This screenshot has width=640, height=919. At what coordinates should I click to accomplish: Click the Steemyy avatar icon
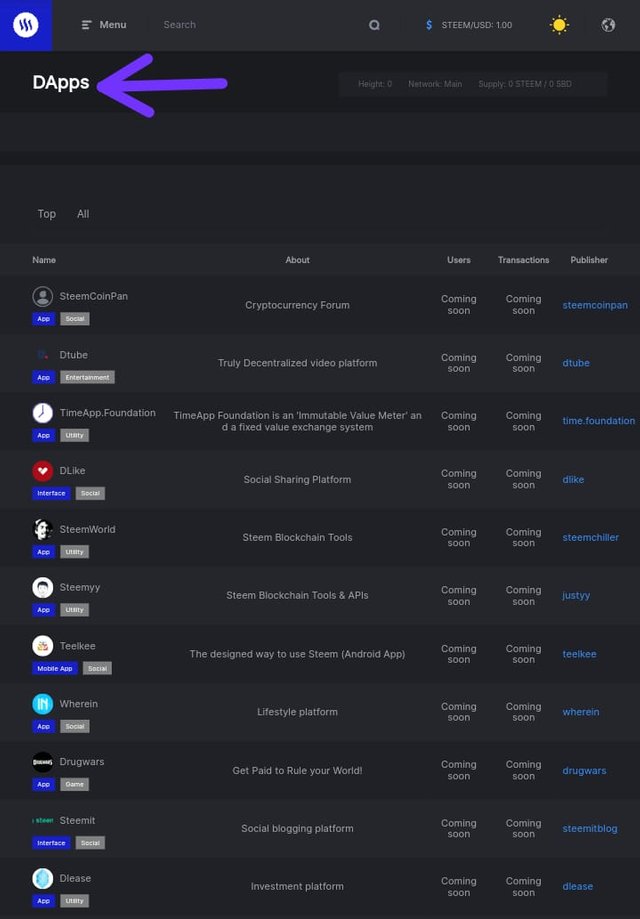[x=43, y=587]
